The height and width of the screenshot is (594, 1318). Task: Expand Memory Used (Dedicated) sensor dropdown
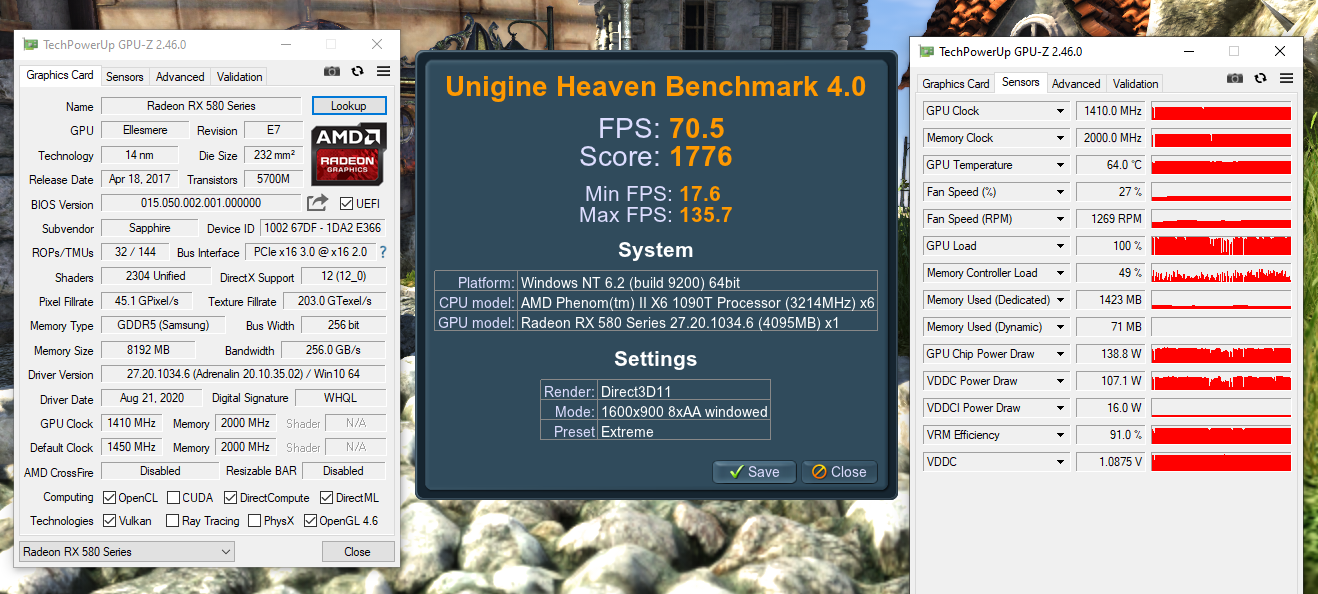pyautogui.click(x=1060, y=300)
